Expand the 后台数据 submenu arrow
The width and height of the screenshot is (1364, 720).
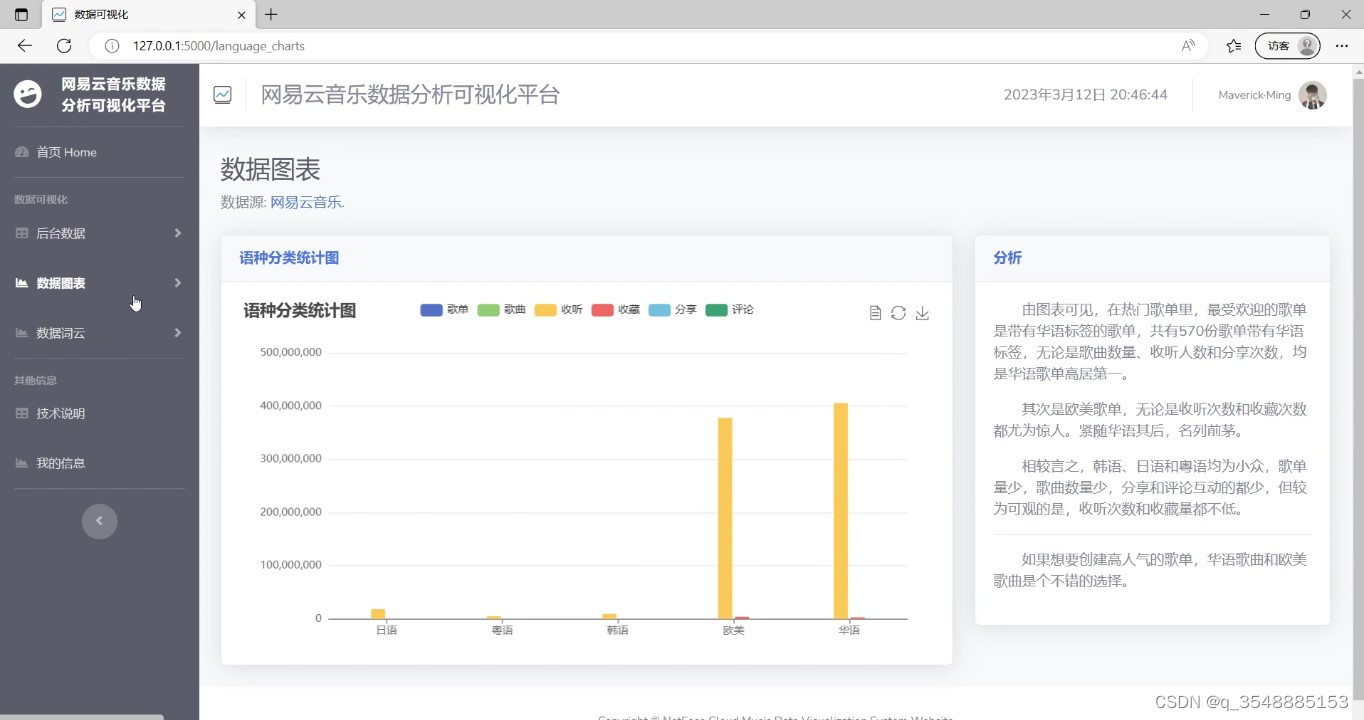tap(178, 233)
